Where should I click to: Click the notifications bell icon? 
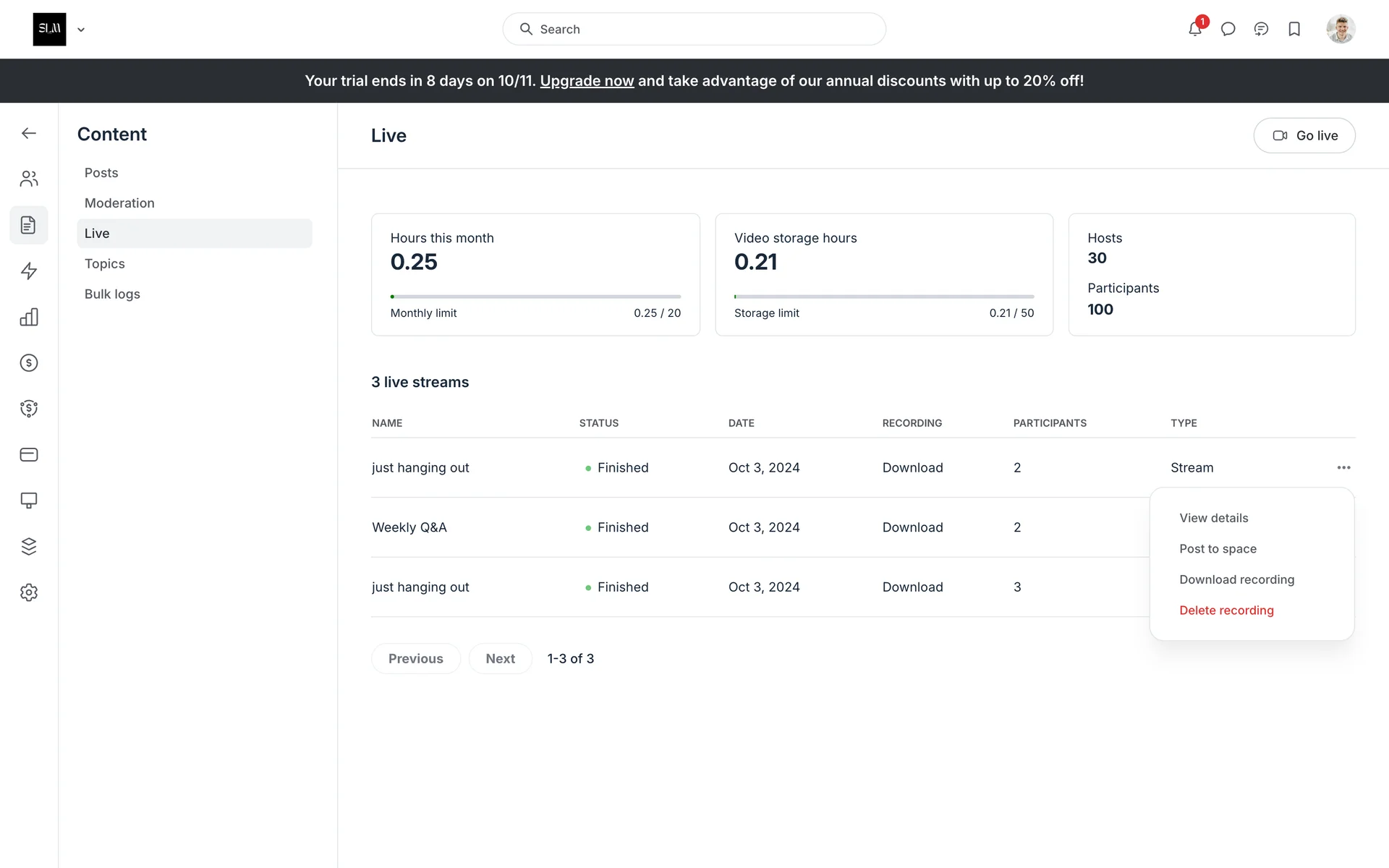point(1194,29)
